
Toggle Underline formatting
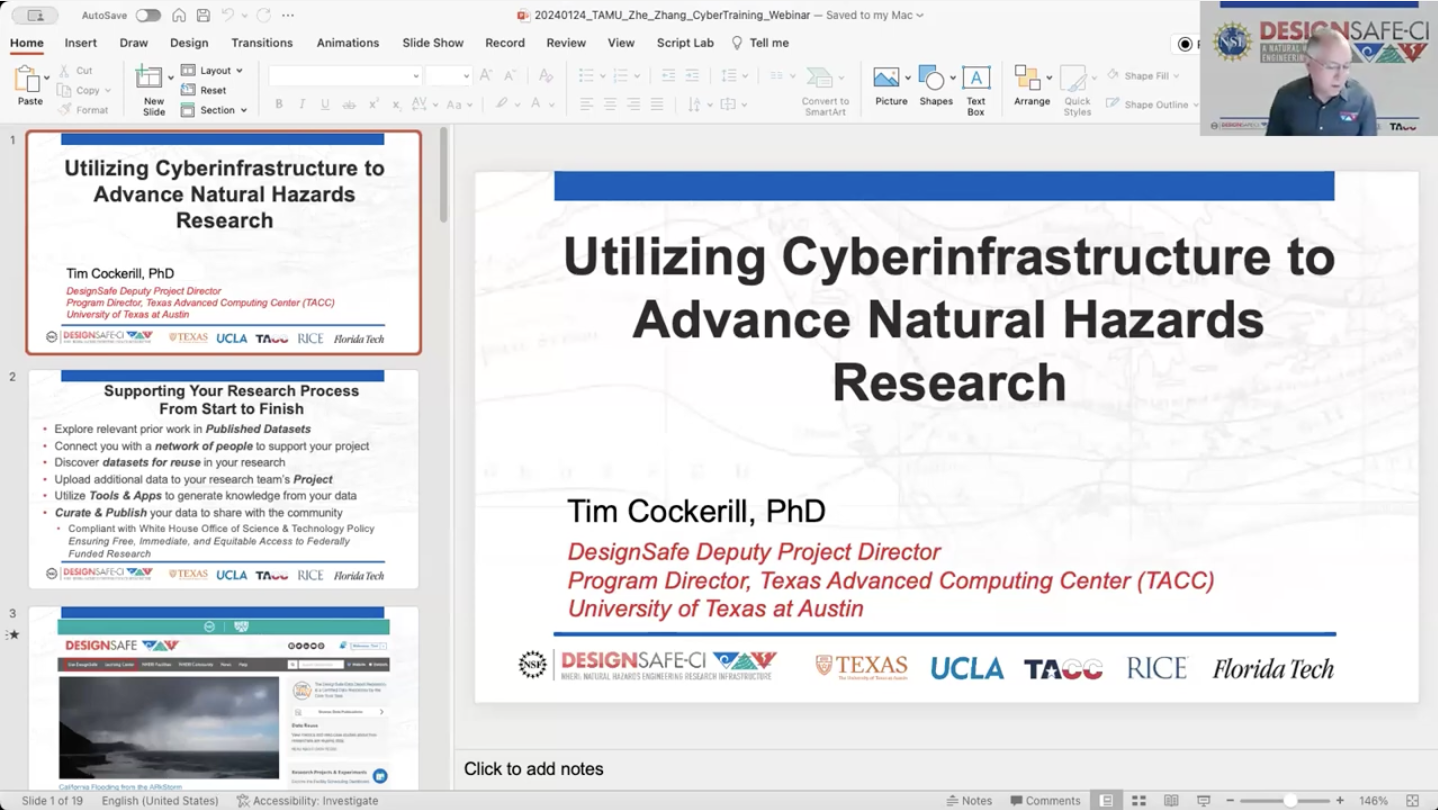(x=325, y=104)
